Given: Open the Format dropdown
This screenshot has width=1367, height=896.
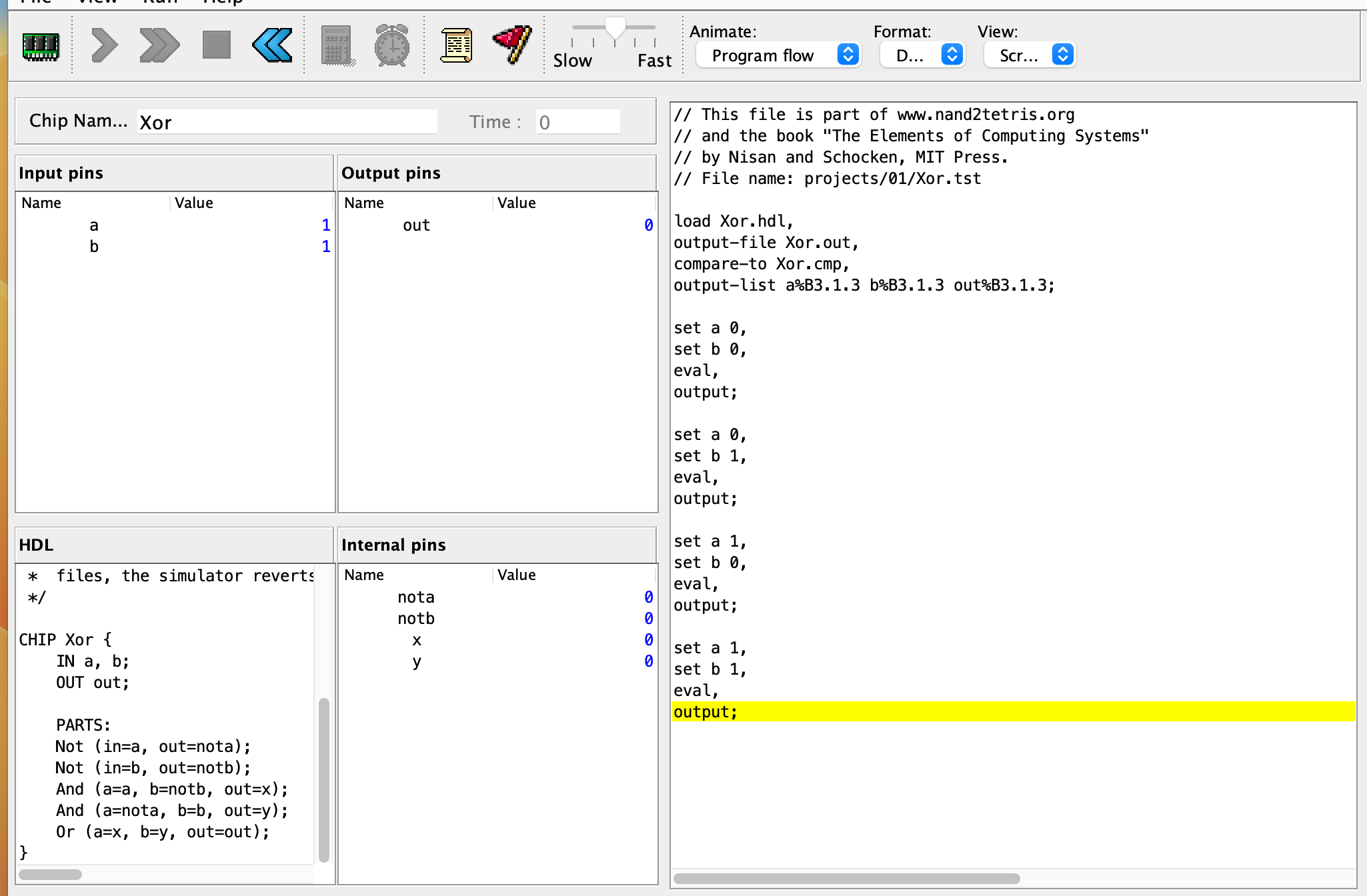Looking at the screenshot, I should 922,55.
